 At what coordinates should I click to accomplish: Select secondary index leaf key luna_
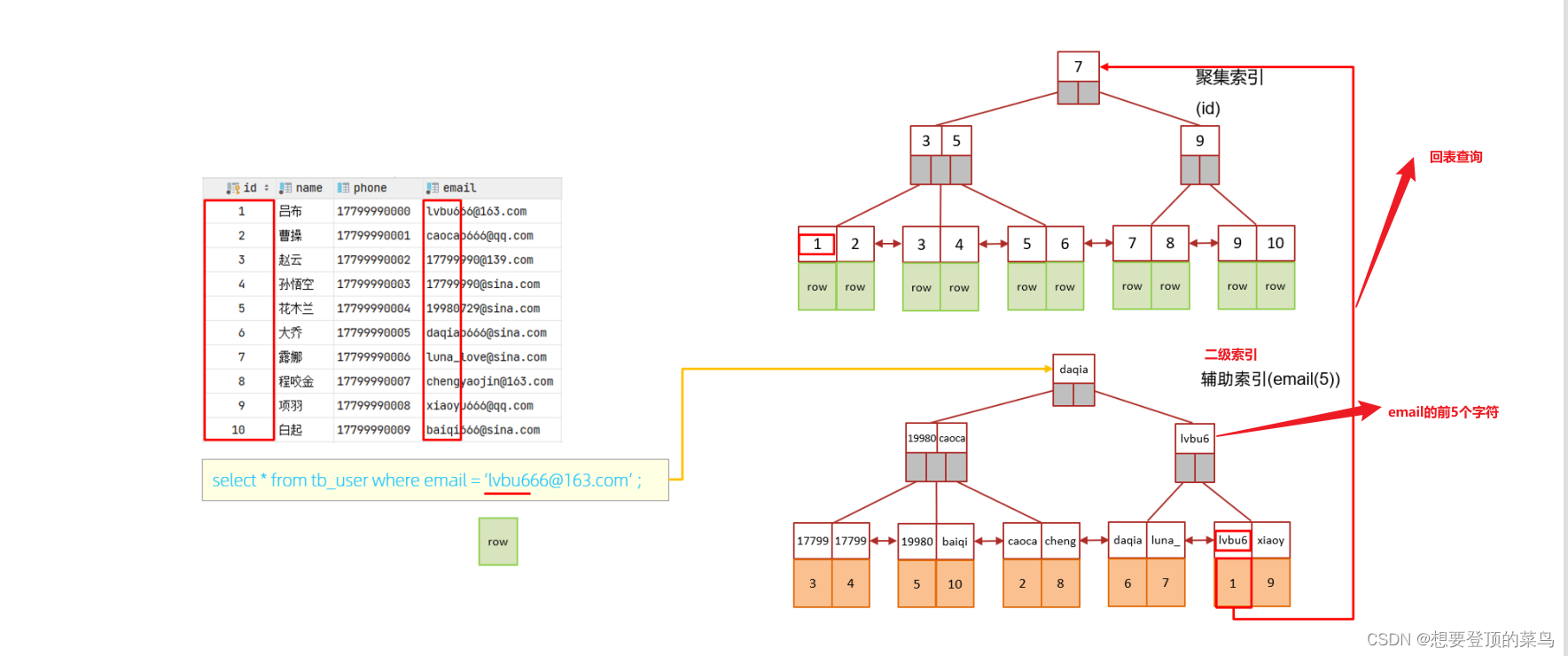point(1166,540)
